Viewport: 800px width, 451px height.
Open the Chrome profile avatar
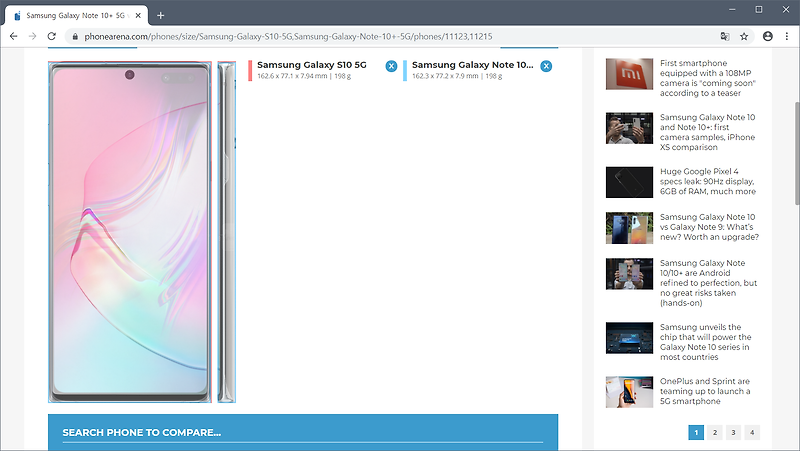coord(768,36)
